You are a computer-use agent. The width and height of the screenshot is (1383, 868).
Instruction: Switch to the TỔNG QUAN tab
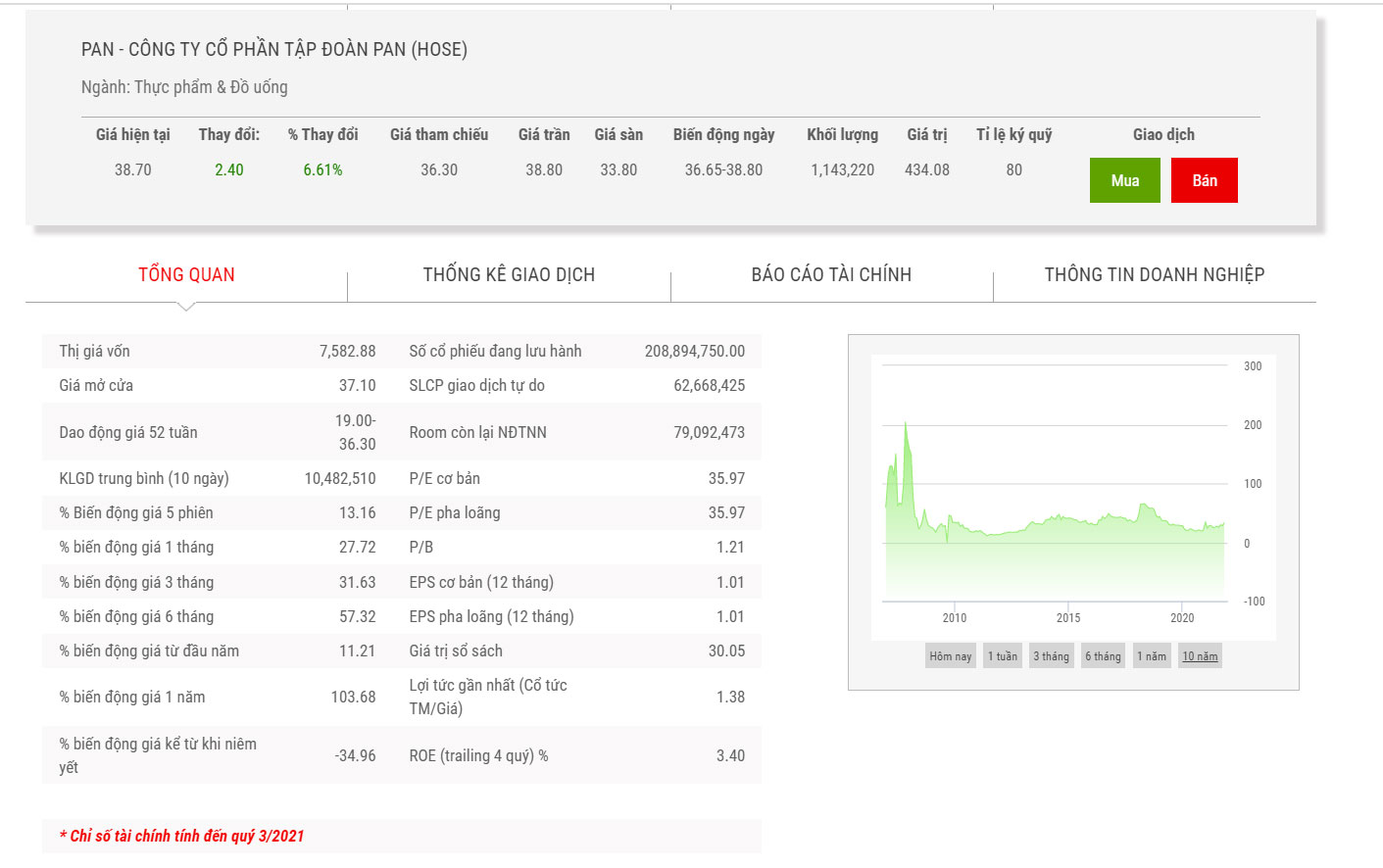186,275
